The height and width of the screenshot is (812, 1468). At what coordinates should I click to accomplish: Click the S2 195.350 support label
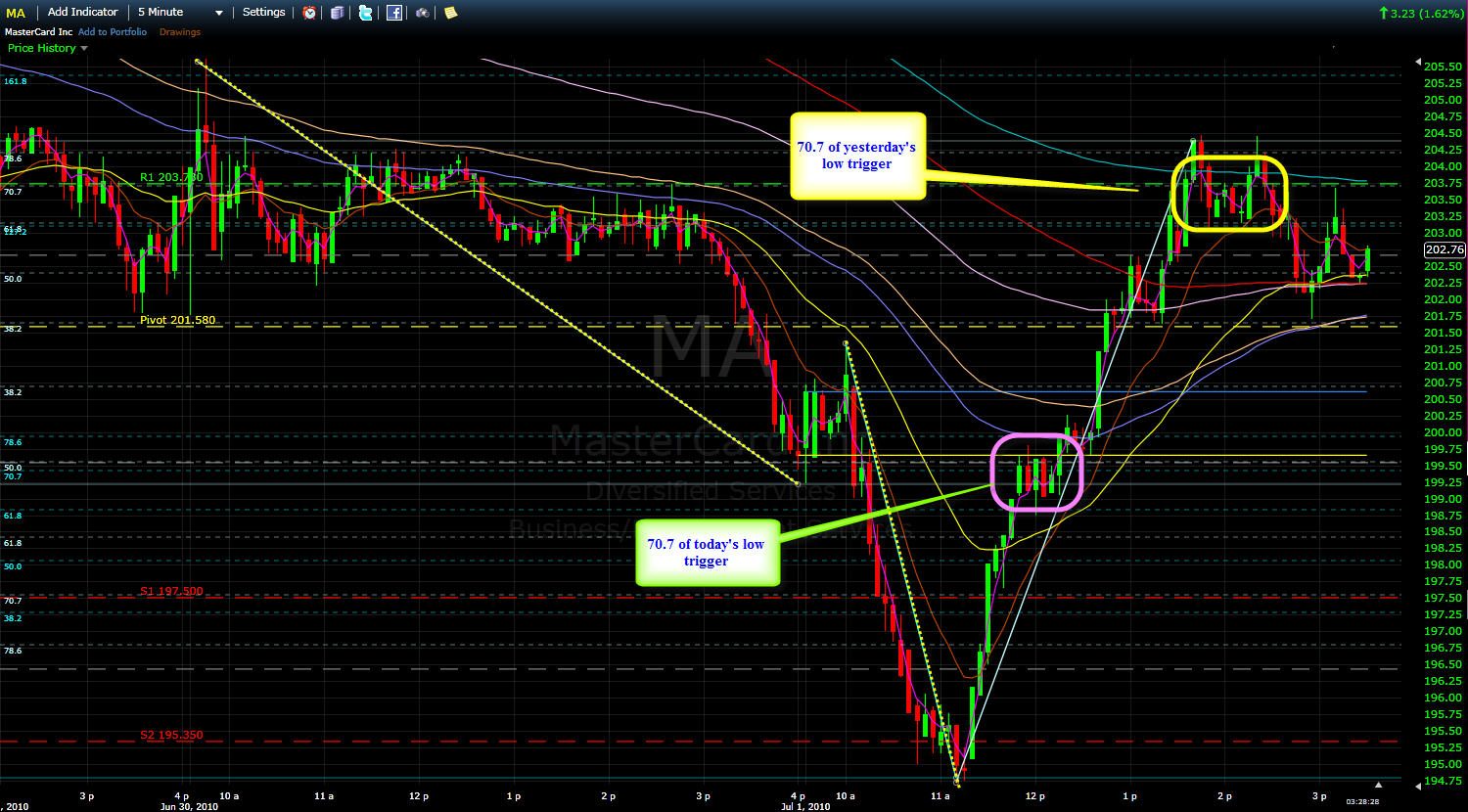(x=171, y=735)
